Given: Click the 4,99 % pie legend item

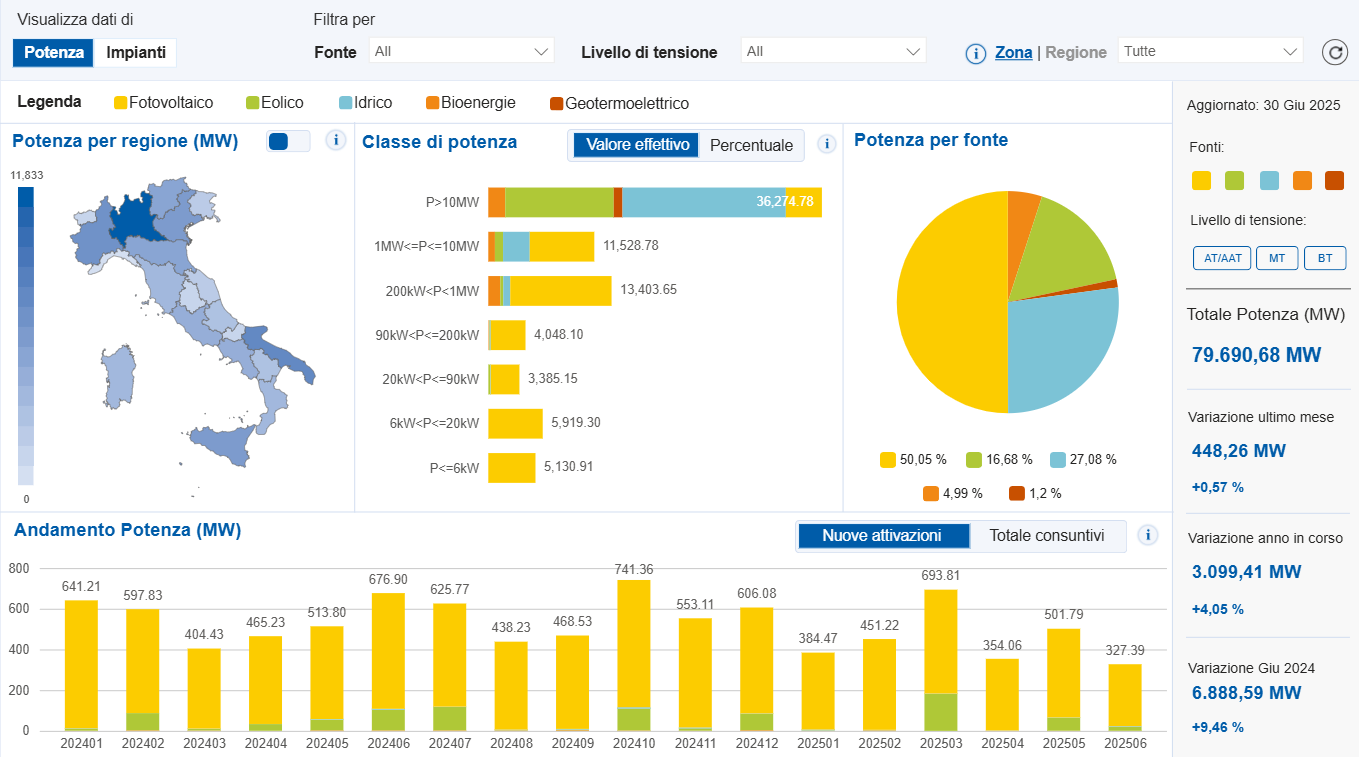Looking at the screenshot, I should point(953,493).
